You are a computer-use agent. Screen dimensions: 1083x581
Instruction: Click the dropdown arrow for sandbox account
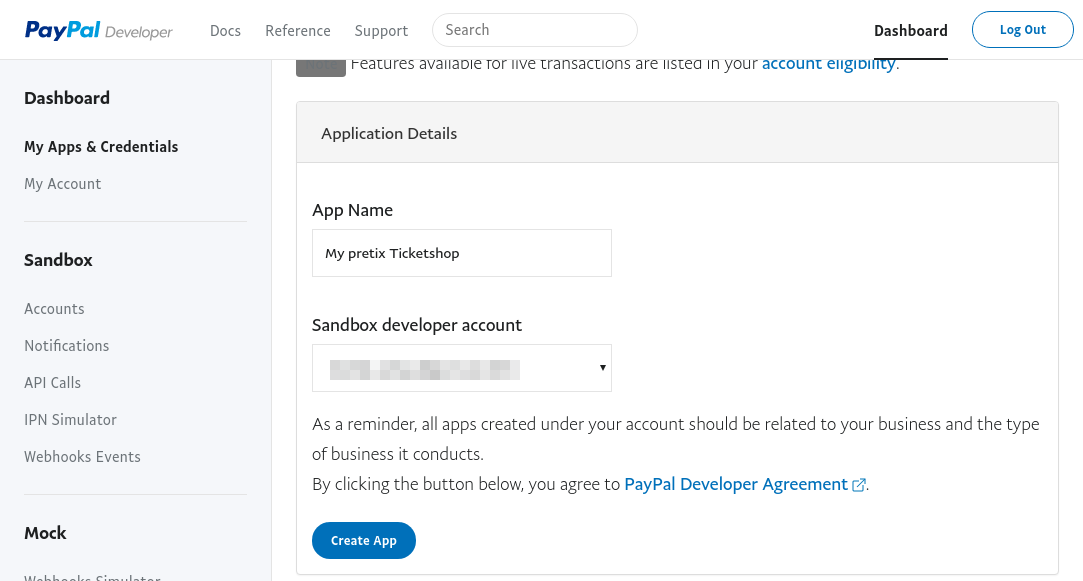602,368
